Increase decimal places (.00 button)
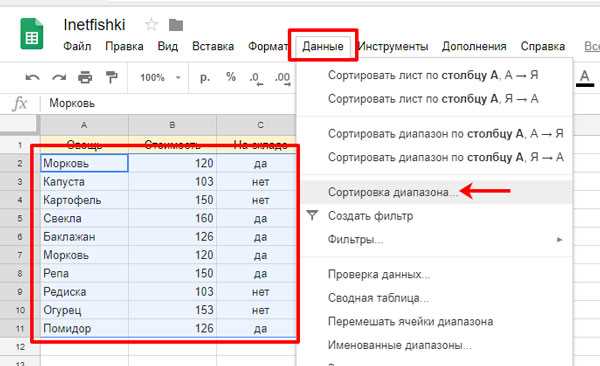Screen dimensions: 600x366 pos(282,78)
